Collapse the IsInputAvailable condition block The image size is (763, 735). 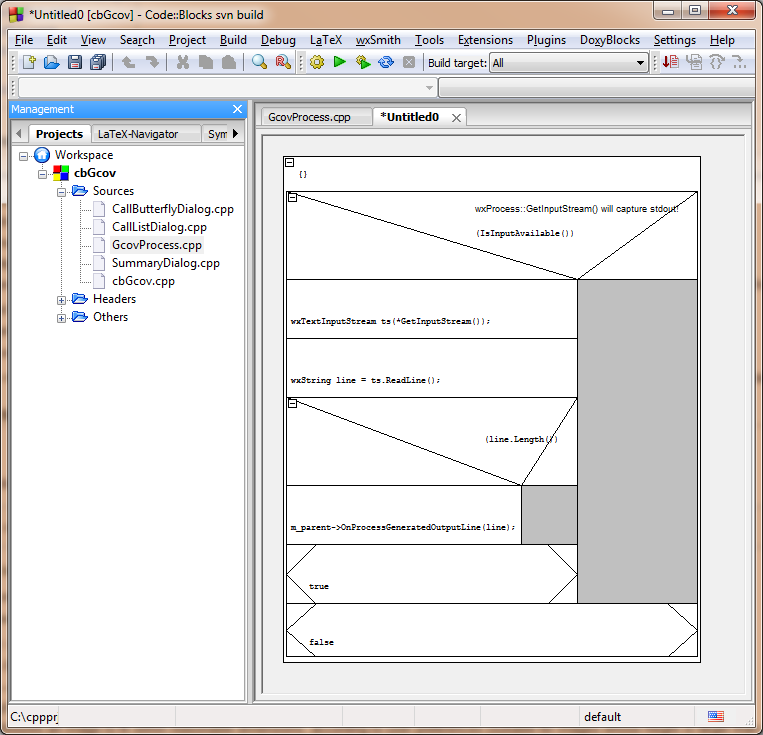coord(292,198)
